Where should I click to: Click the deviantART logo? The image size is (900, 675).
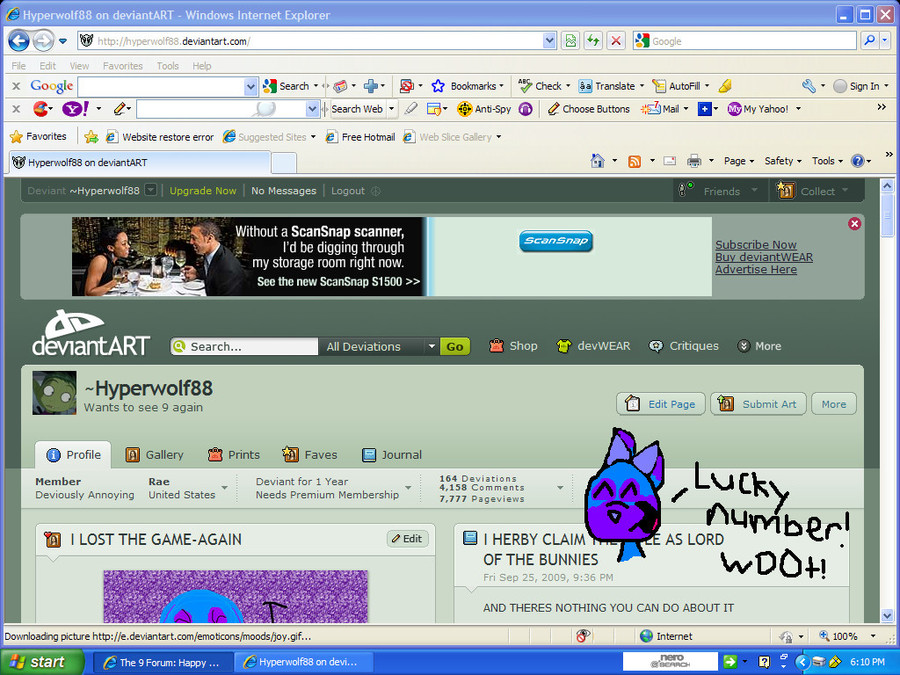tap(91, 333)
